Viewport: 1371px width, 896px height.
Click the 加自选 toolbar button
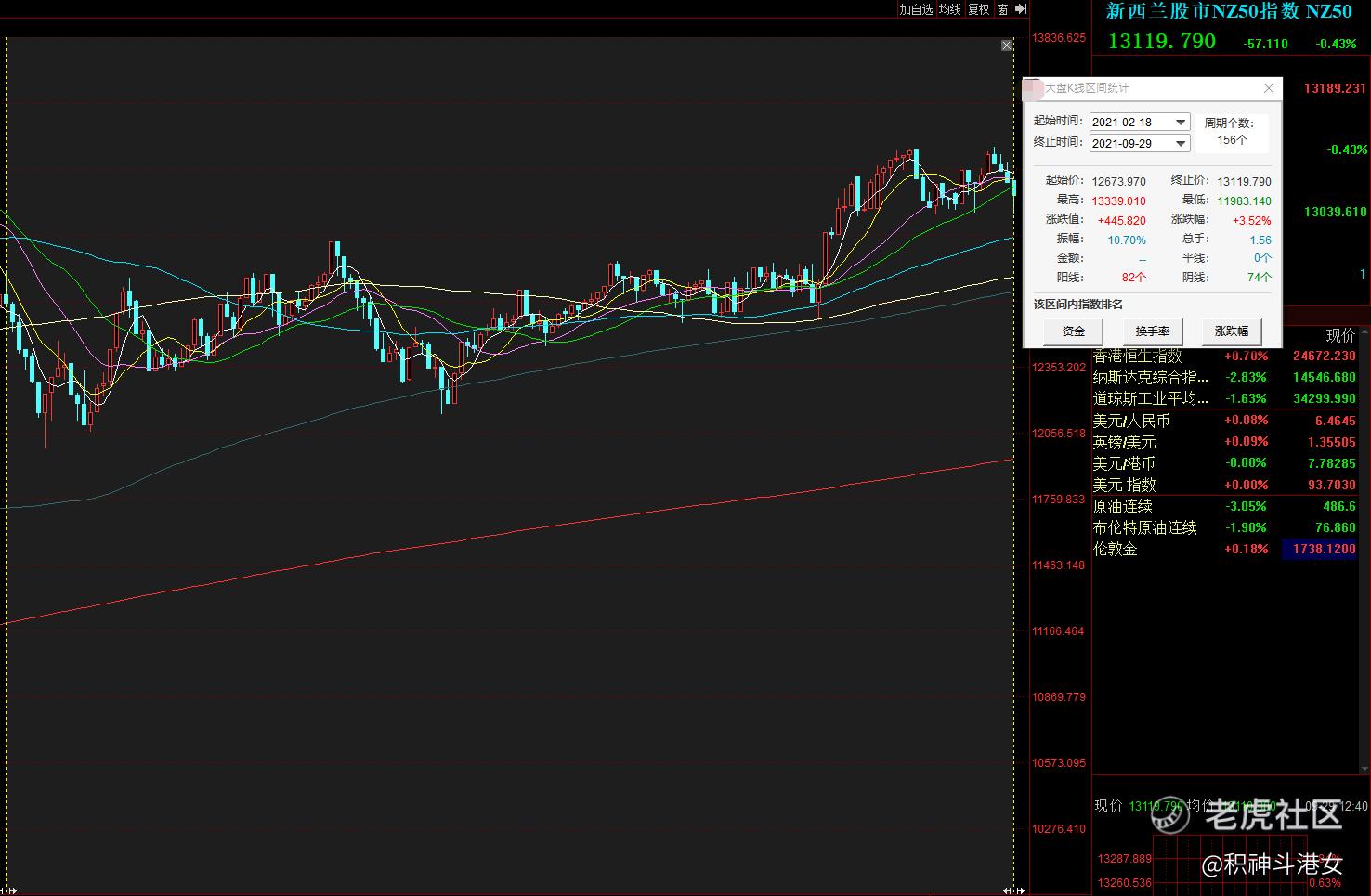[916, 9]
